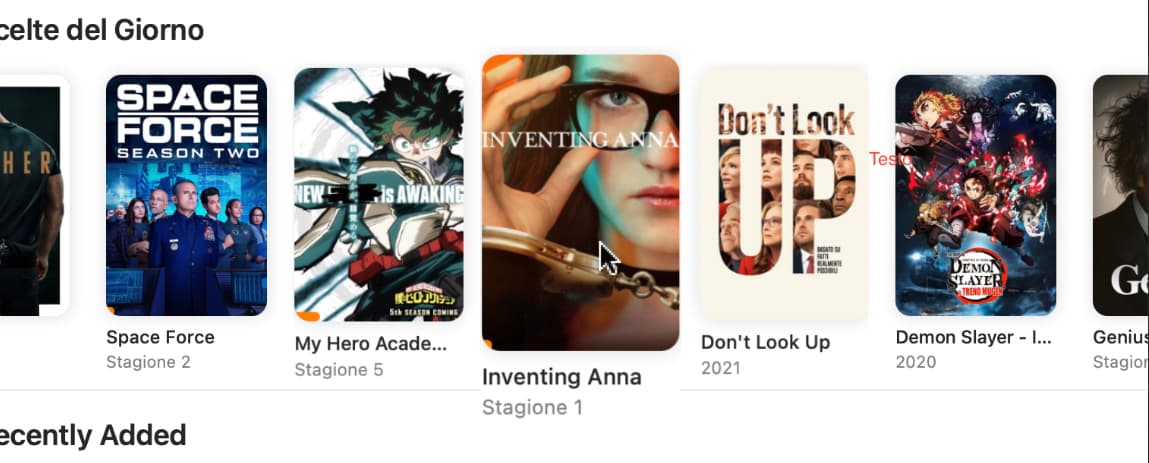Click the truncated My Hero Acade... title
Viewport: 1149px width, 463px height.
371,344
